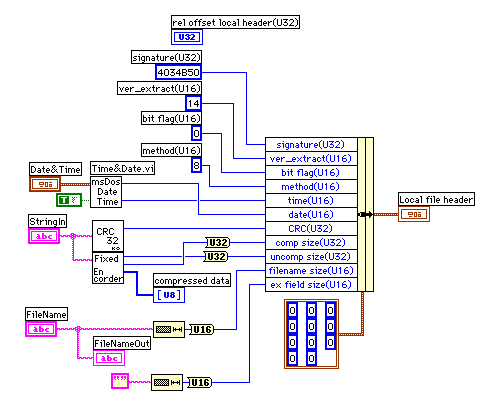Select CRC(U32) element in the bundle node
Screen dimensions: 494x412
(x=311, y=229)
